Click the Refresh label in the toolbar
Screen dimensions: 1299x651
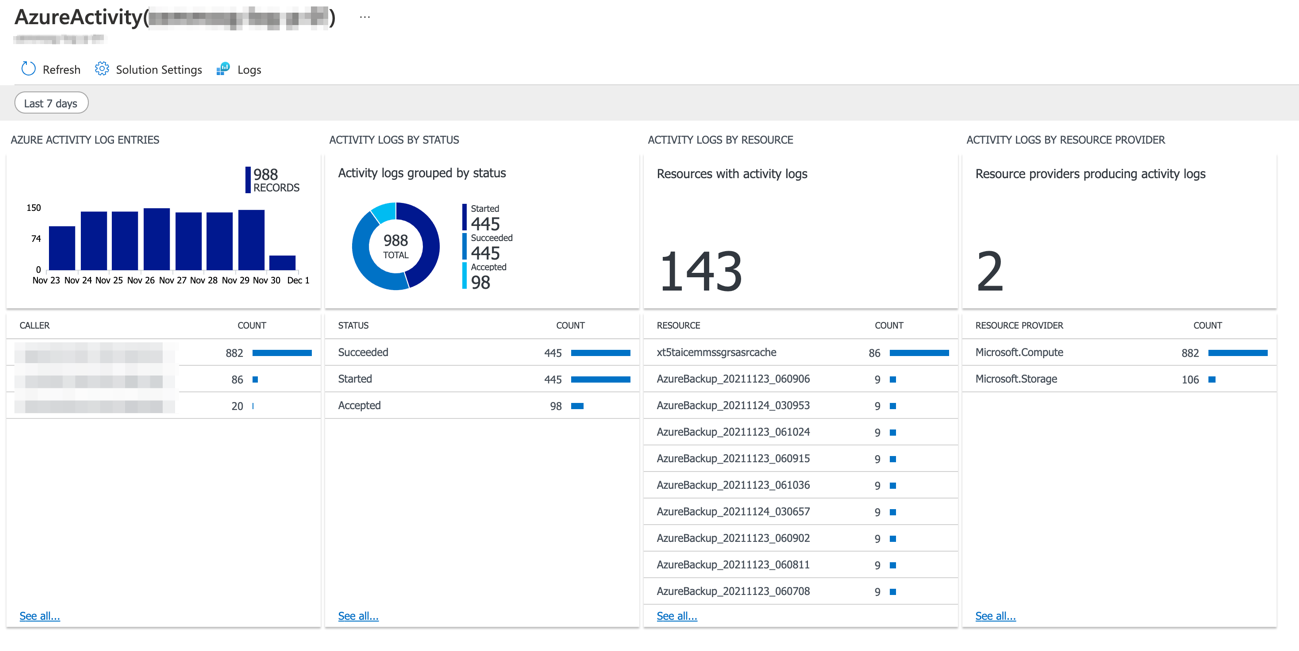(x=61, y=70)
